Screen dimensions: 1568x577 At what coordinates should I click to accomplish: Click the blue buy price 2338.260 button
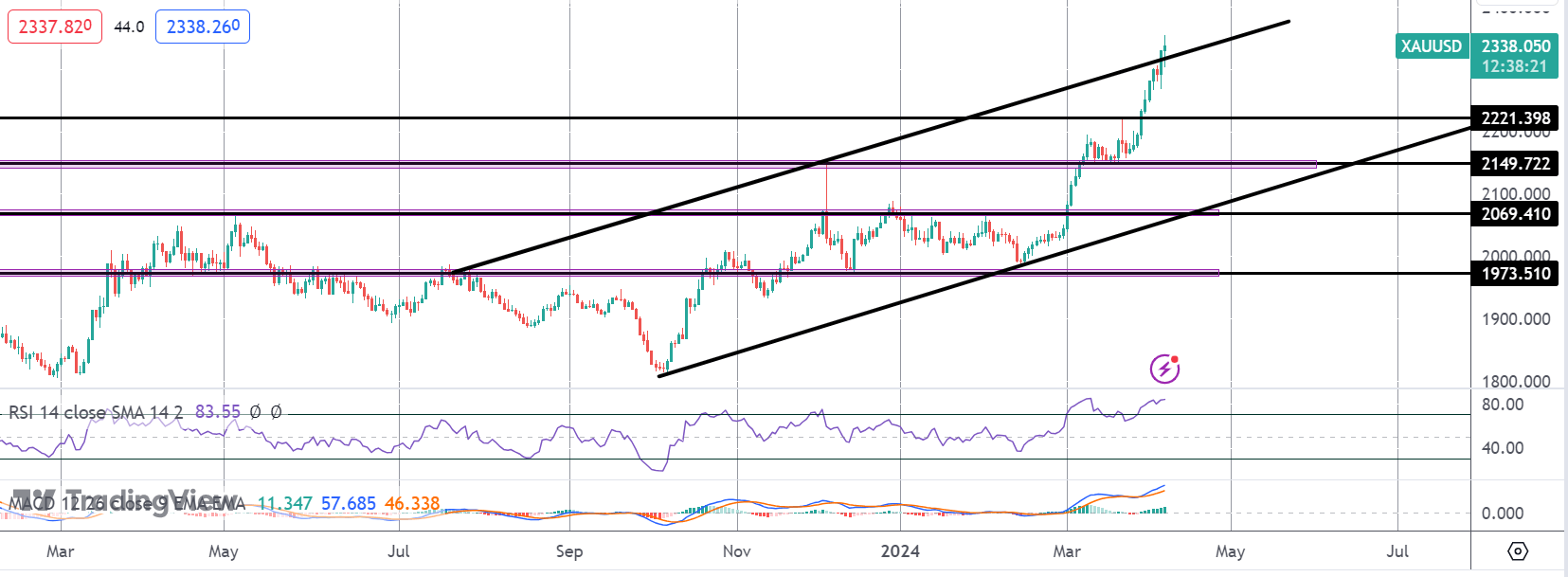click(203, 27)
